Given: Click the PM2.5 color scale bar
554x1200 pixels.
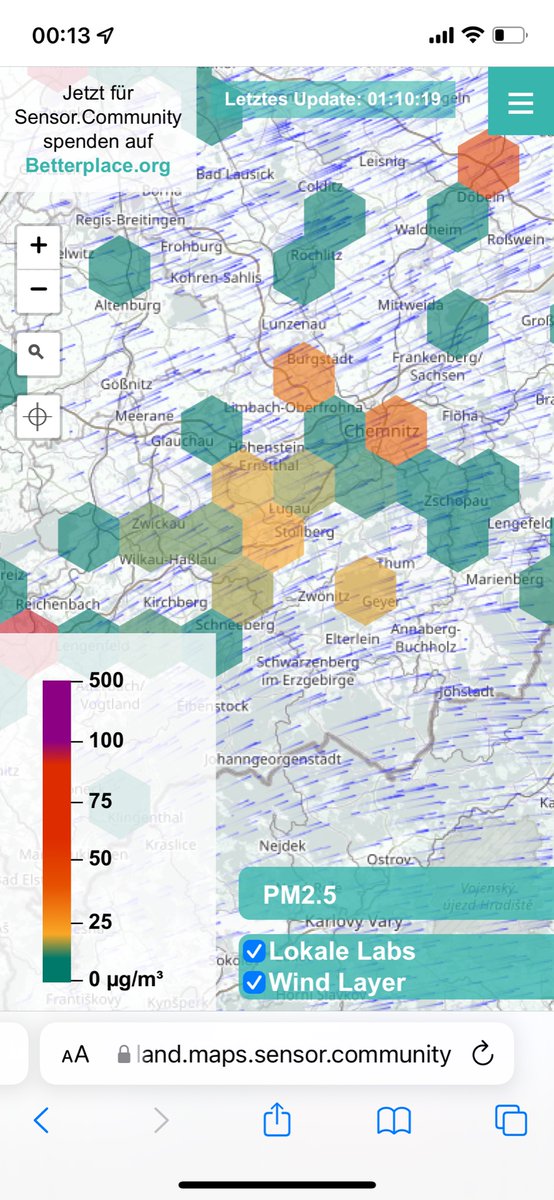Looking at the screenshot, I should [x=56, y=830].
